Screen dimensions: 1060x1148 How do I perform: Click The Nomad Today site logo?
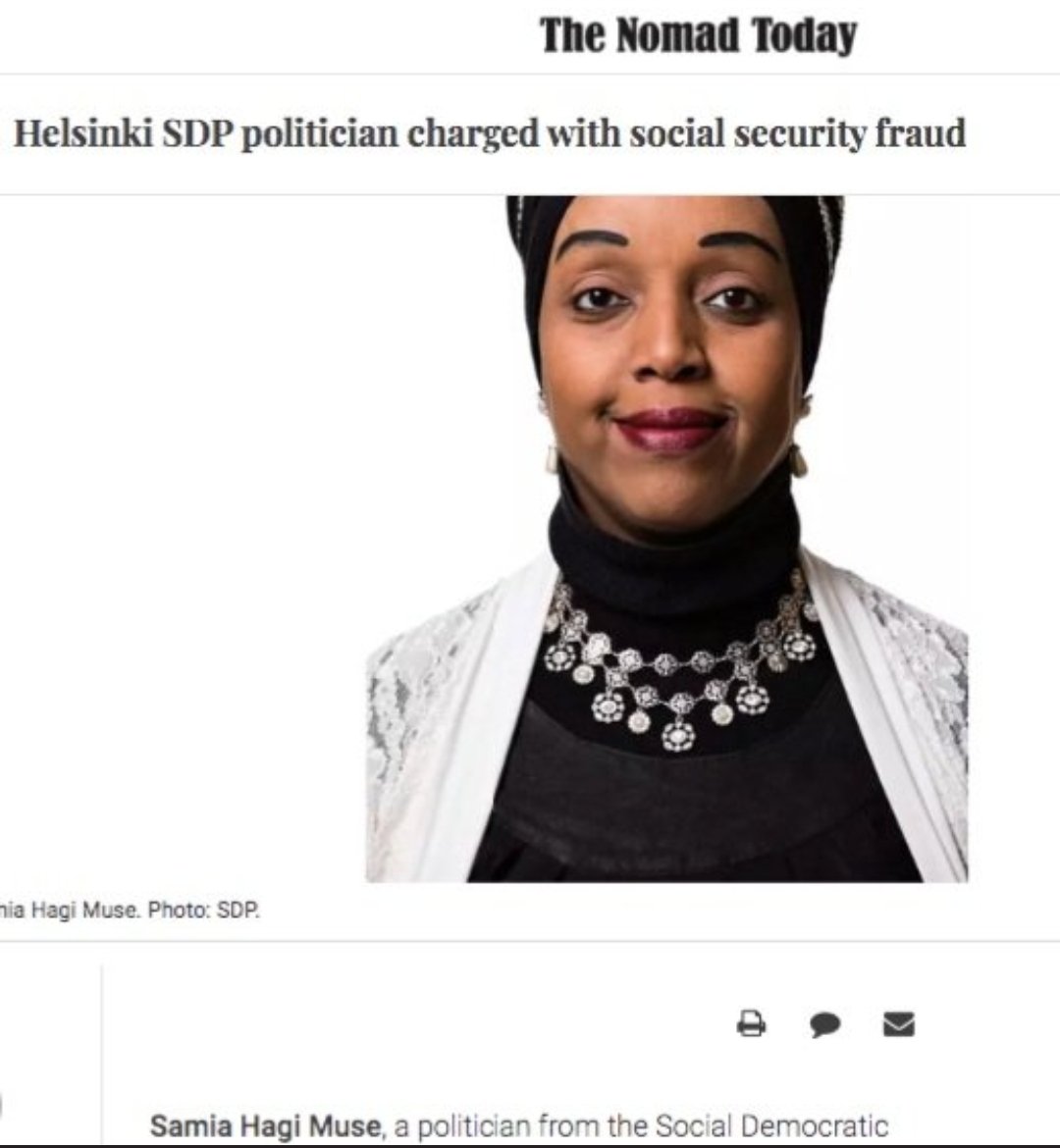698,35
